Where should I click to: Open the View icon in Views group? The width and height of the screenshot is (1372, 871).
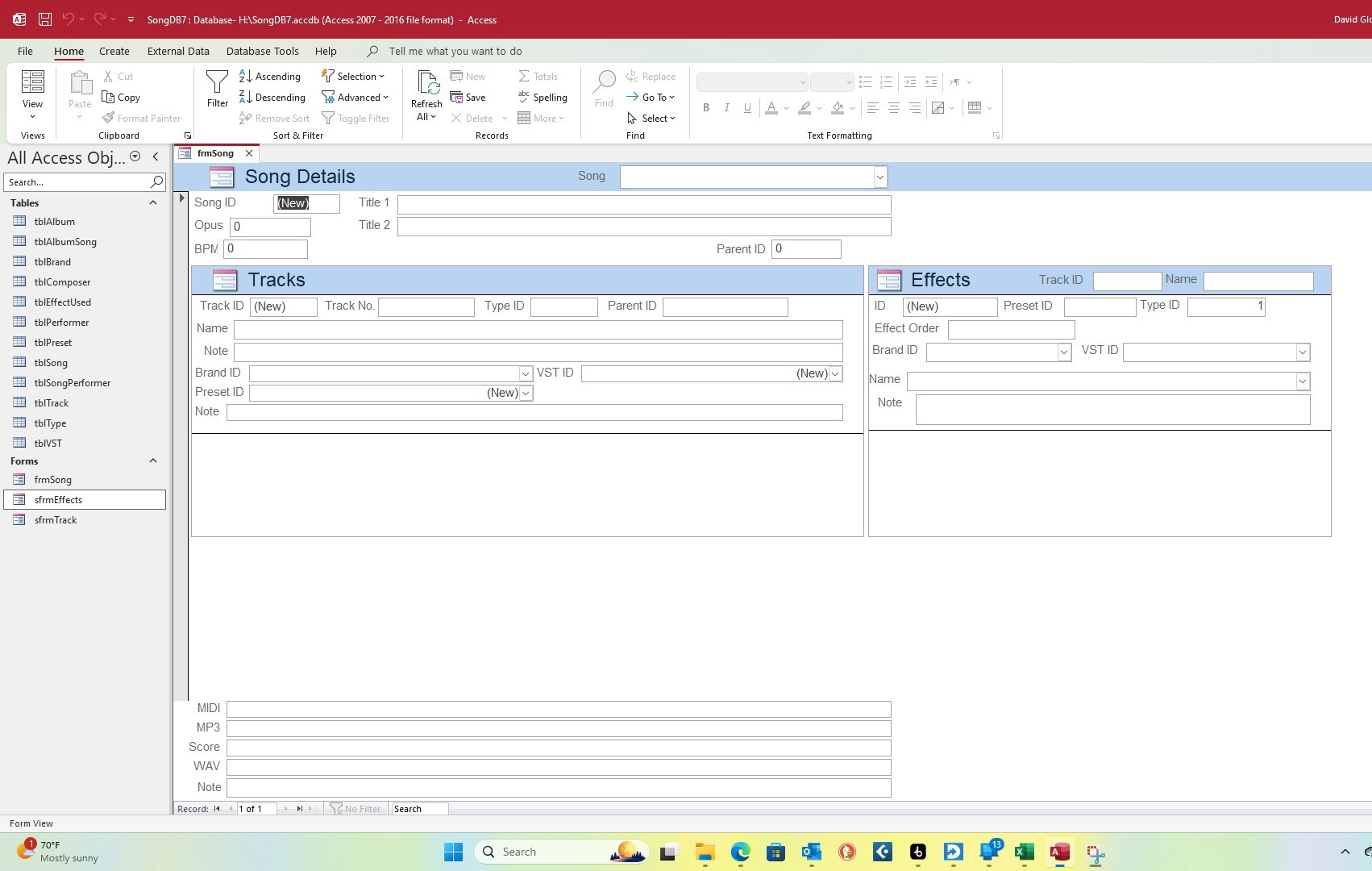pyautogui.click(x=32, y=83)
